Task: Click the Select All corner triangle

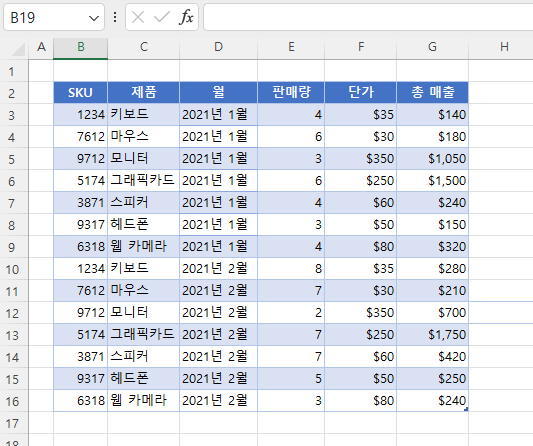Action: click(18, 49)
